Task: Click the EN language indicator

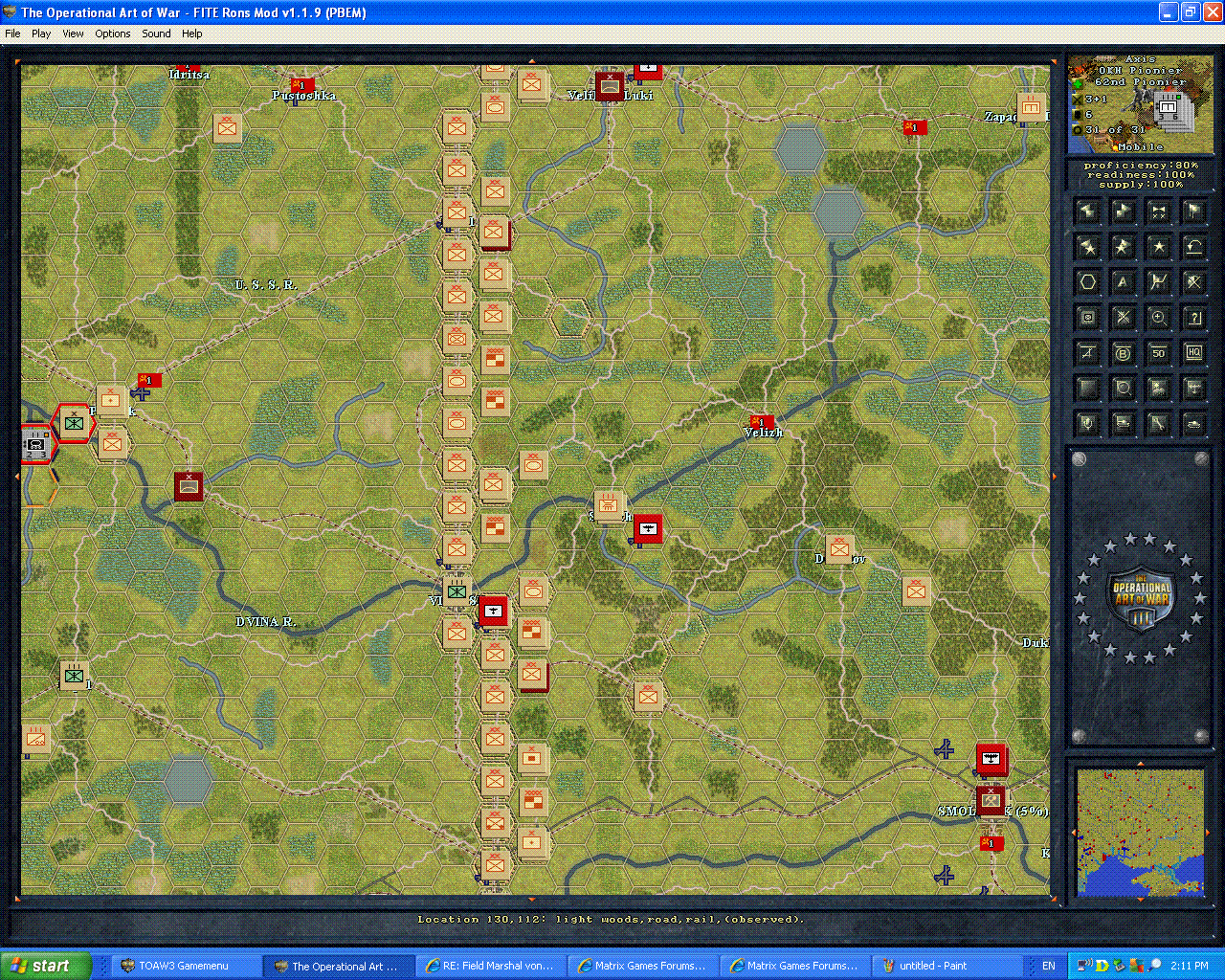Action: coord(1048,966)
